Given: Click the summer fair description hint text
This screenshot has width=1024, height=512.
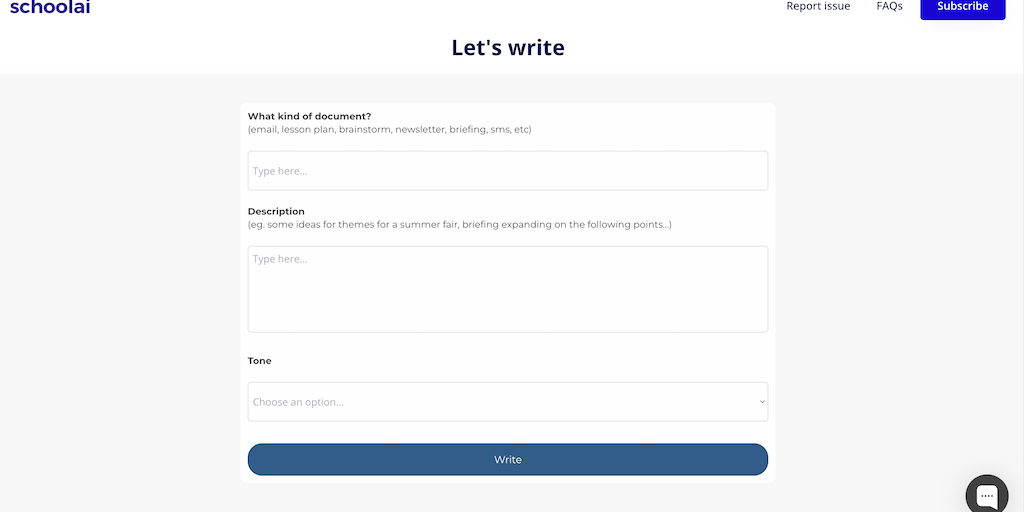Looking at the screenshot, I should [459, 225].
